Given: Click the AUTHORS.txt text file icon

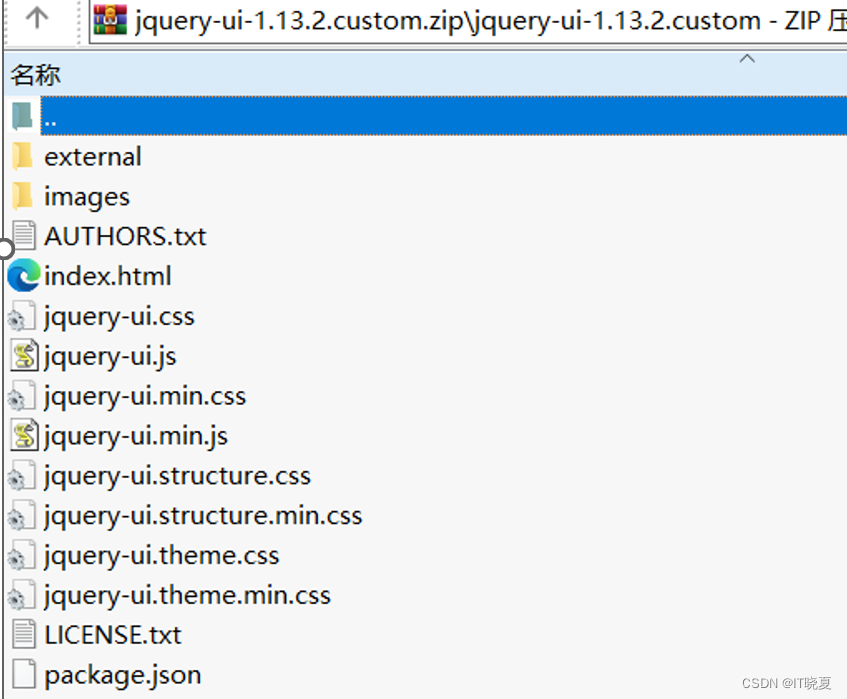Looking at the screenshot, I should click(24, 236).
